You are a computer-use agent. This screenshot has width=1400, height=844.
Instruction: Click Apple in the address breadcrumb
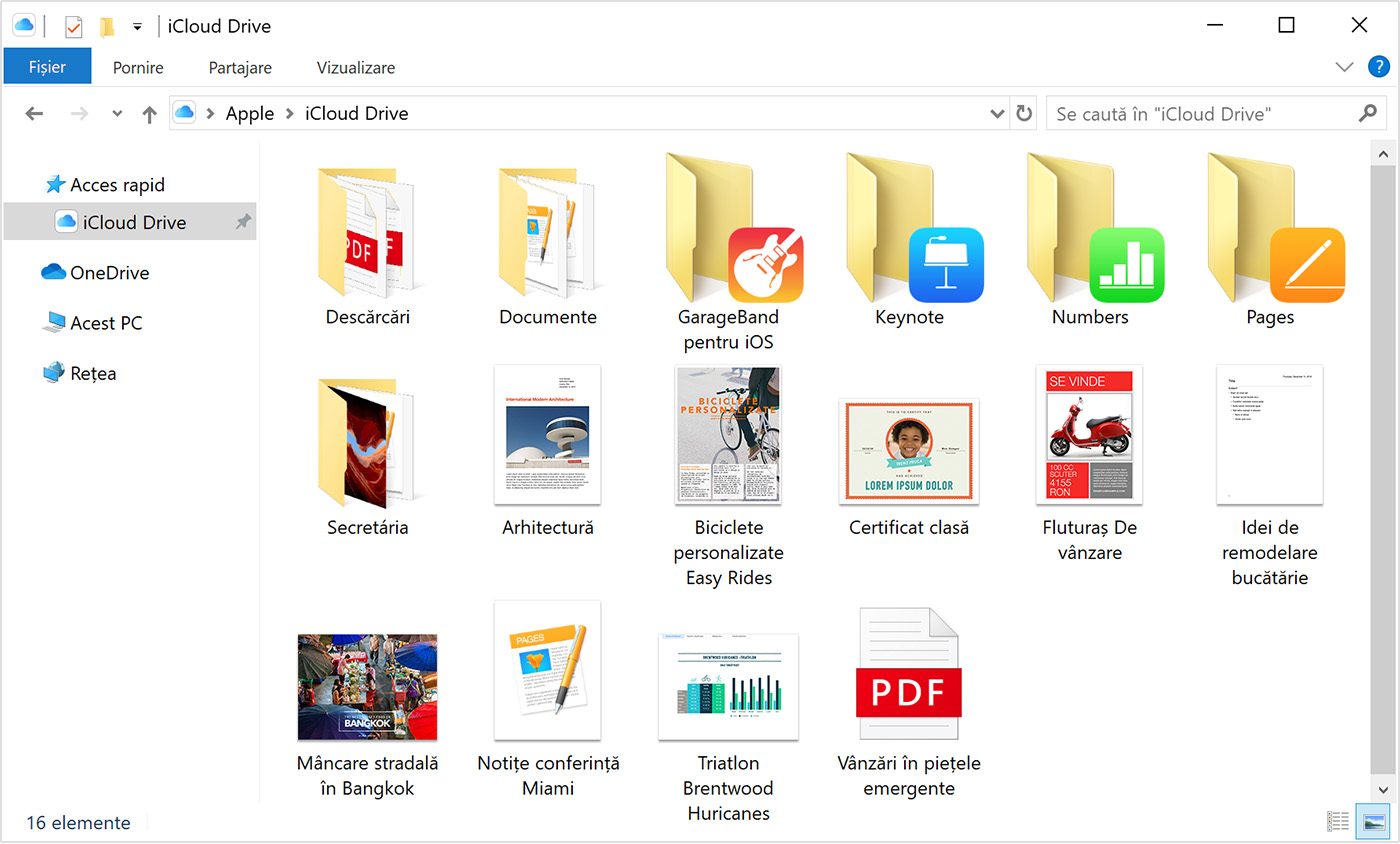point(250,114)
